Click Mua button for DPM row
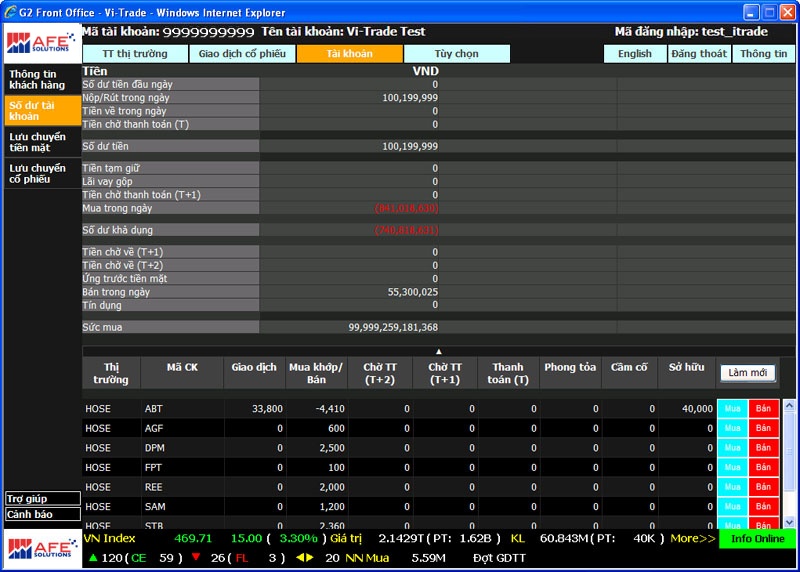This screenshot has height=572, width=800. [733, 447]
